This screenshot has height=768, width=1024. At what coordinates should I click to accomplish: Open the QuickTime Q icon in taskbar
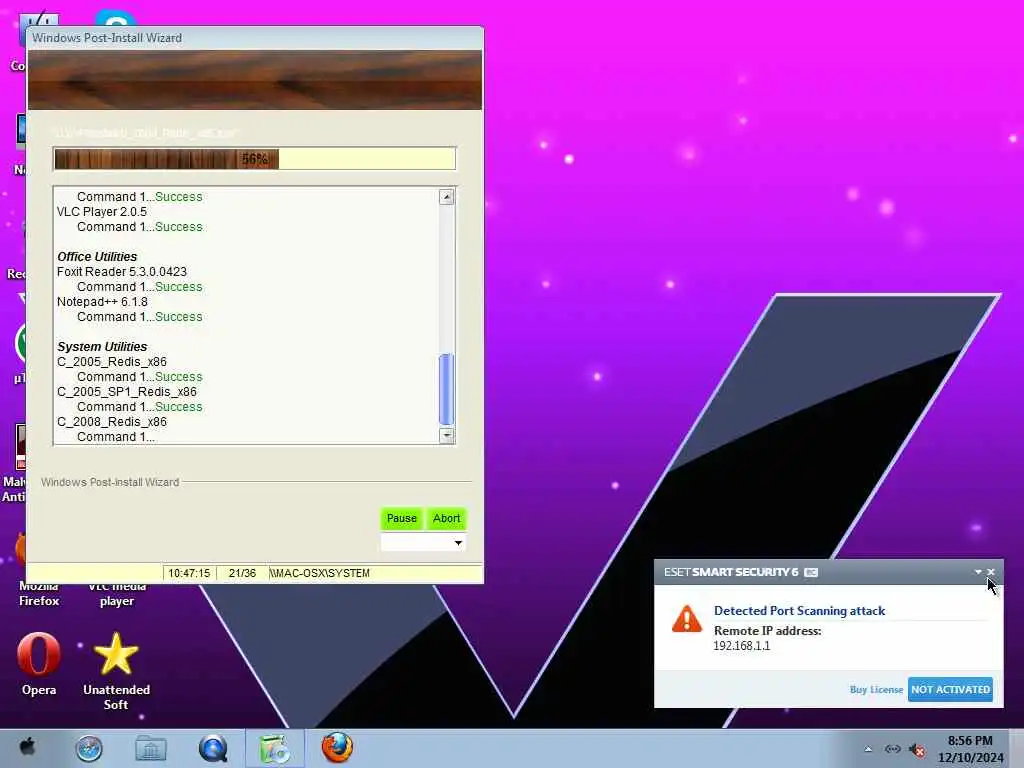click(213, 748)
